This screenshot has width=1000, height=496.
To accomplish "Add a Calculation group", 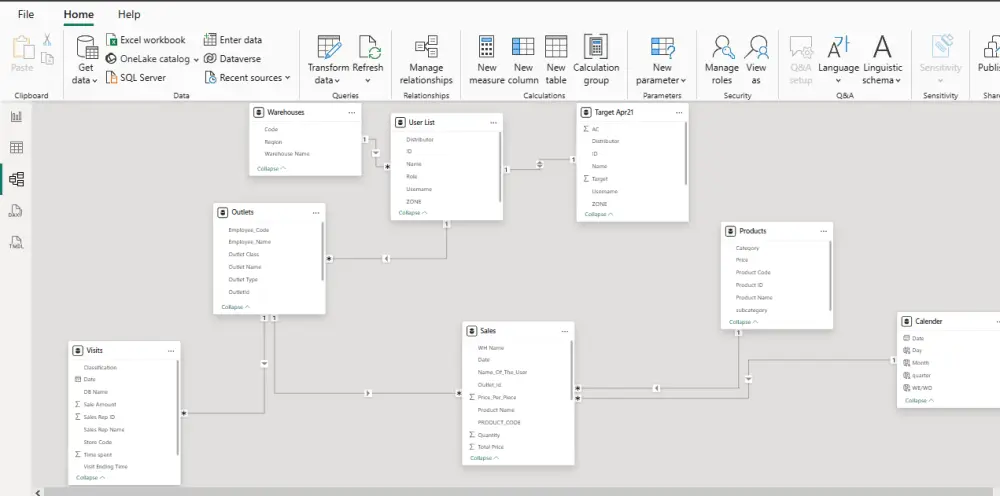I will point(596,59).
